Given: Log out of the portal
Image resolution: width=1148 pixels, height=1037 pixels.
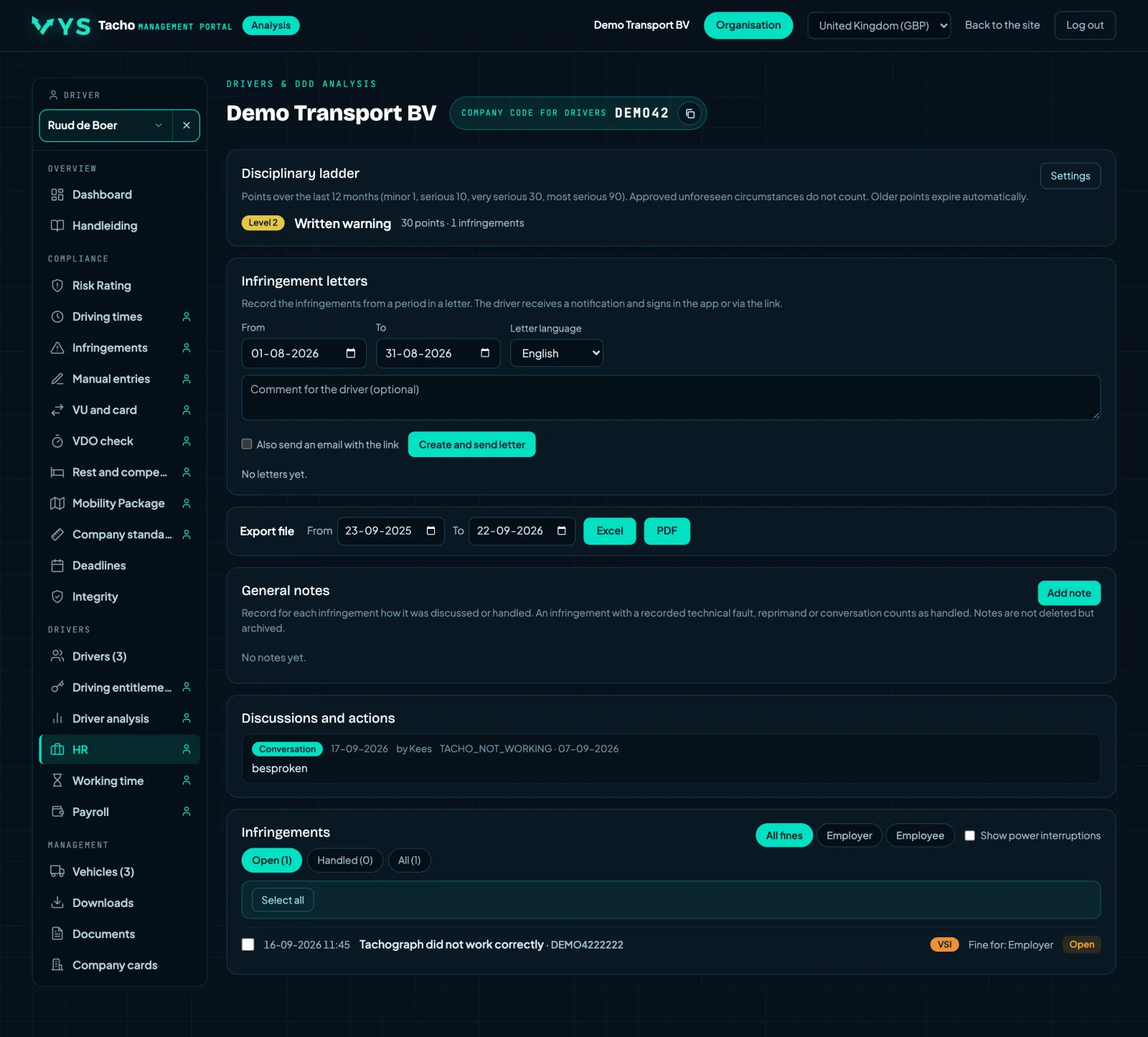Looking at the screenshot, I should coord(1085,25).
